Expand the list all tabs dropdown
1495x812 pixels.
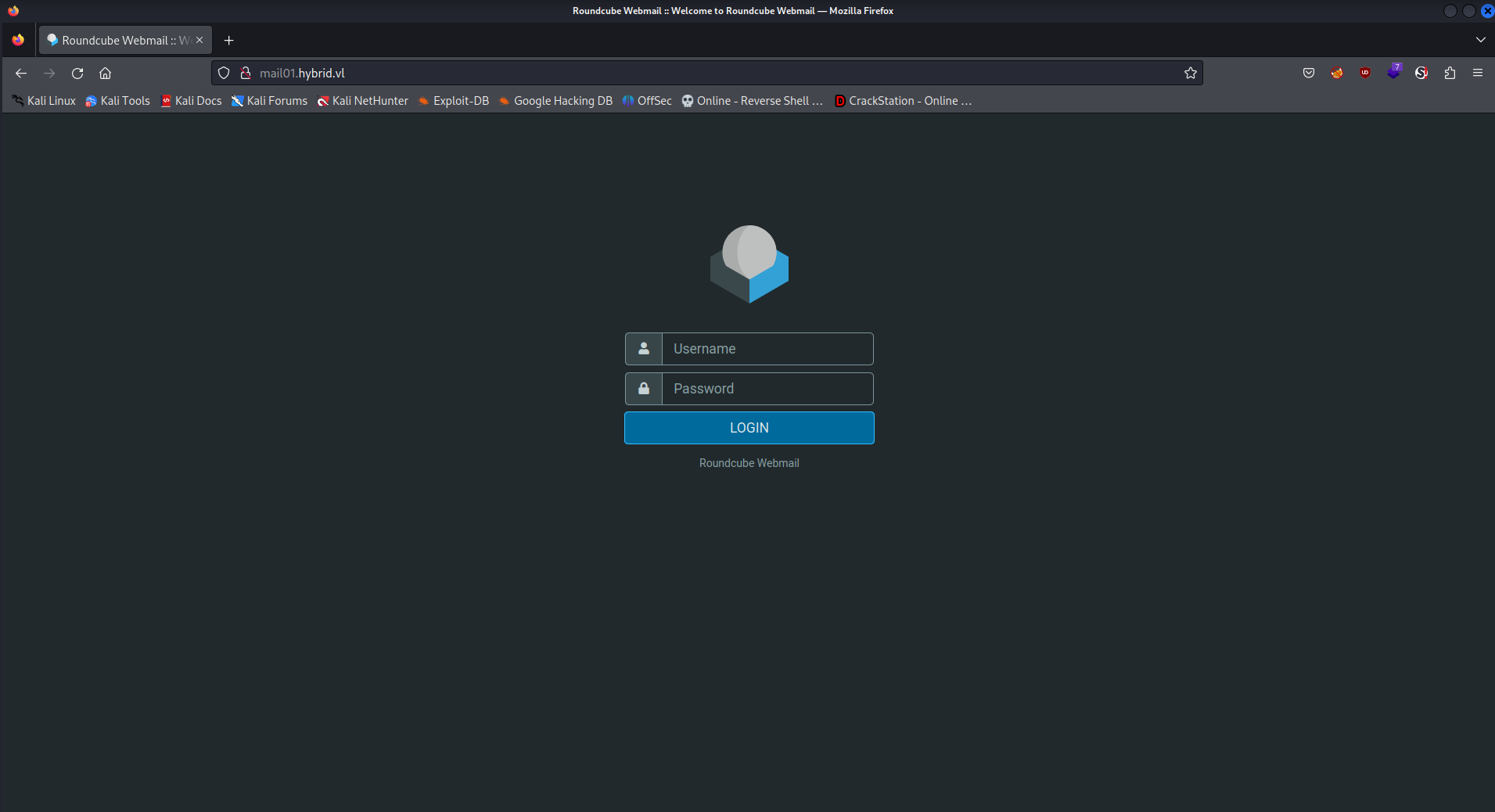[x=1480, y=40]
